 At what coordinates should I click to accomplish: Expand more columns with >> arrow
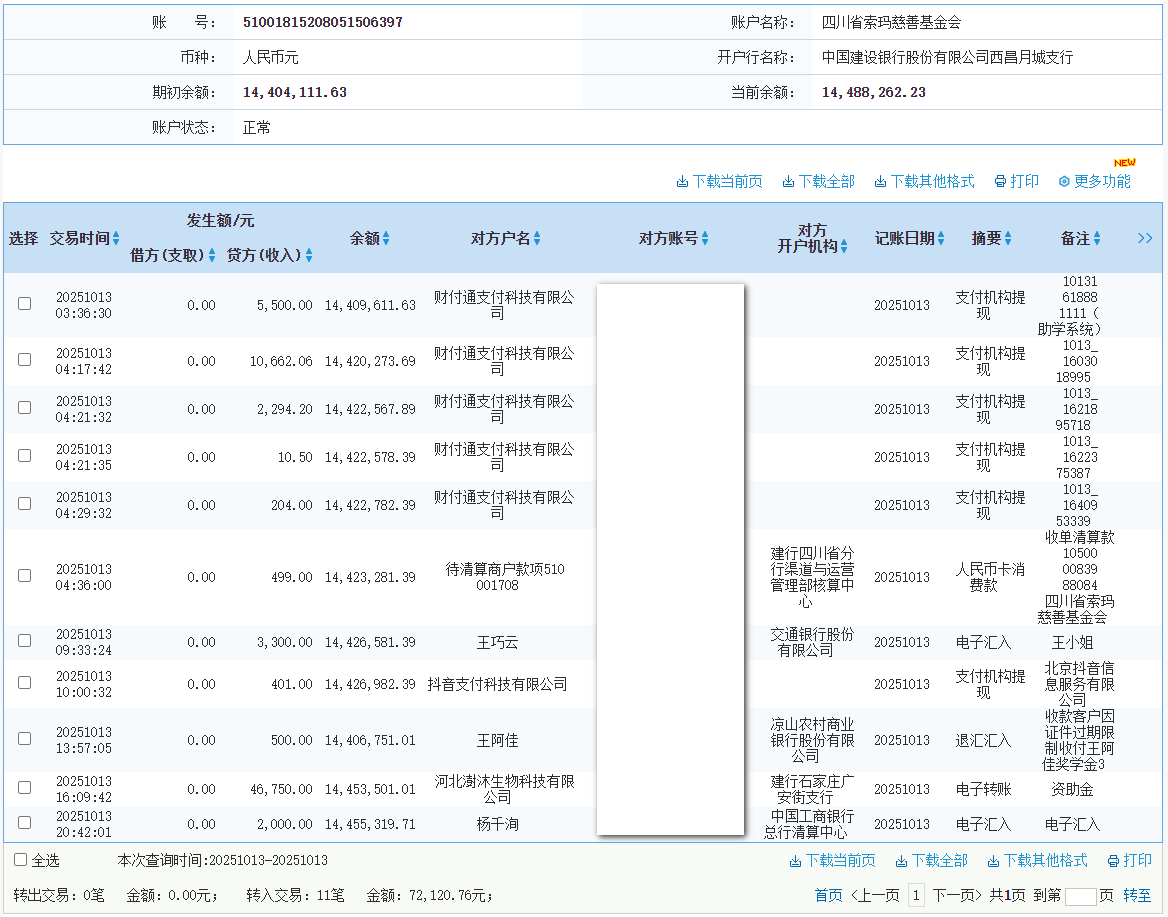(1145, 238)
